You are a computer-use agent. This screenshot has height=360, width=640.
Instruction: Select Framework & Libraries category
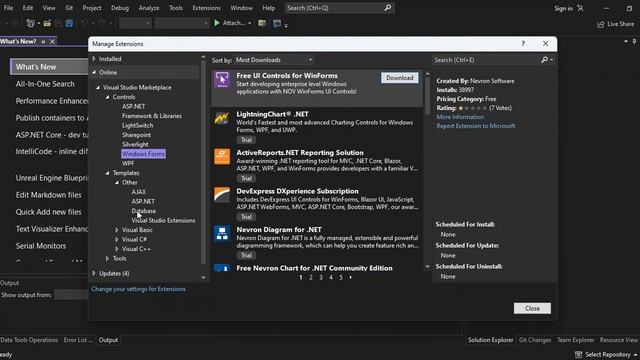click(x=152, y=116)
